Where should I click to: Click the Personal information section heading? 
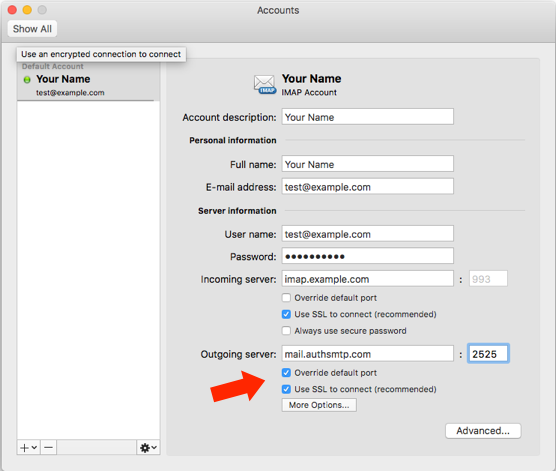[x=233, y=140]
